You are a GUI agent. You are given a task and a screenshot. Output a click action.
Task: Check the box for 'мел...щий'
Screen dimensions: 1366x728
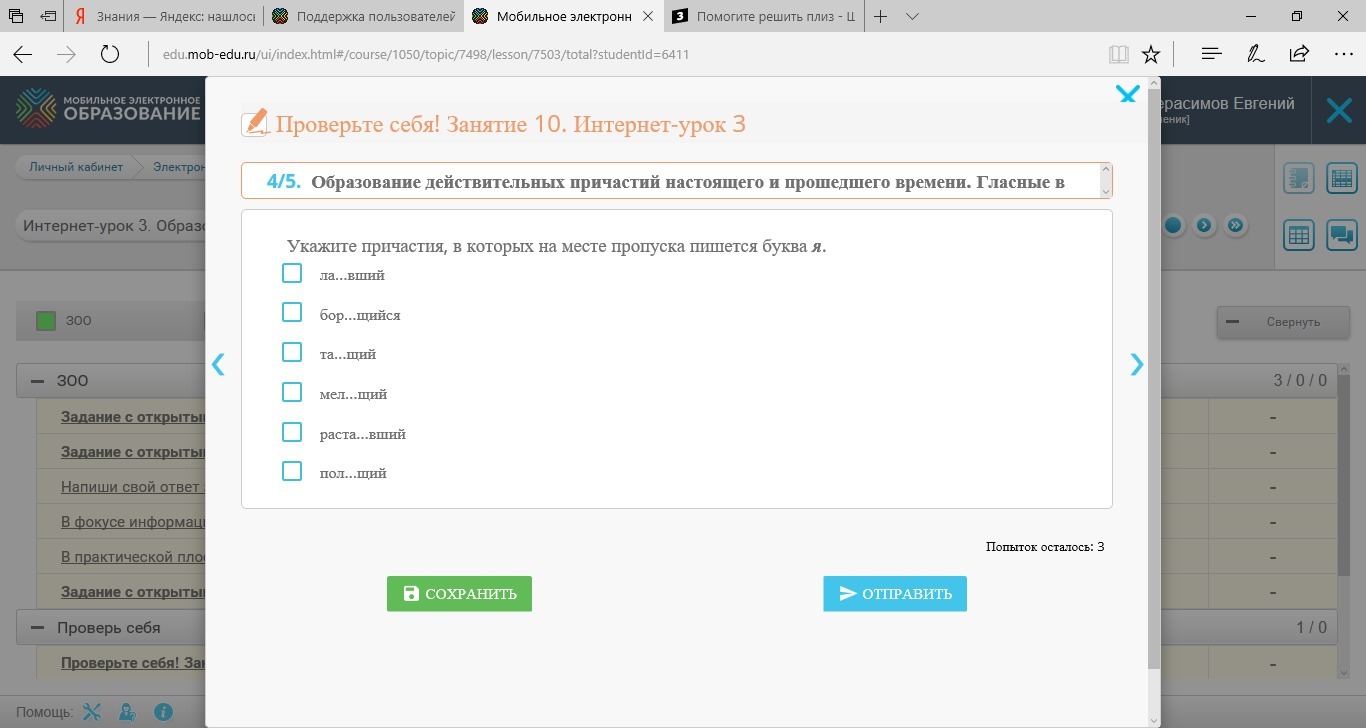coord(292,392)
